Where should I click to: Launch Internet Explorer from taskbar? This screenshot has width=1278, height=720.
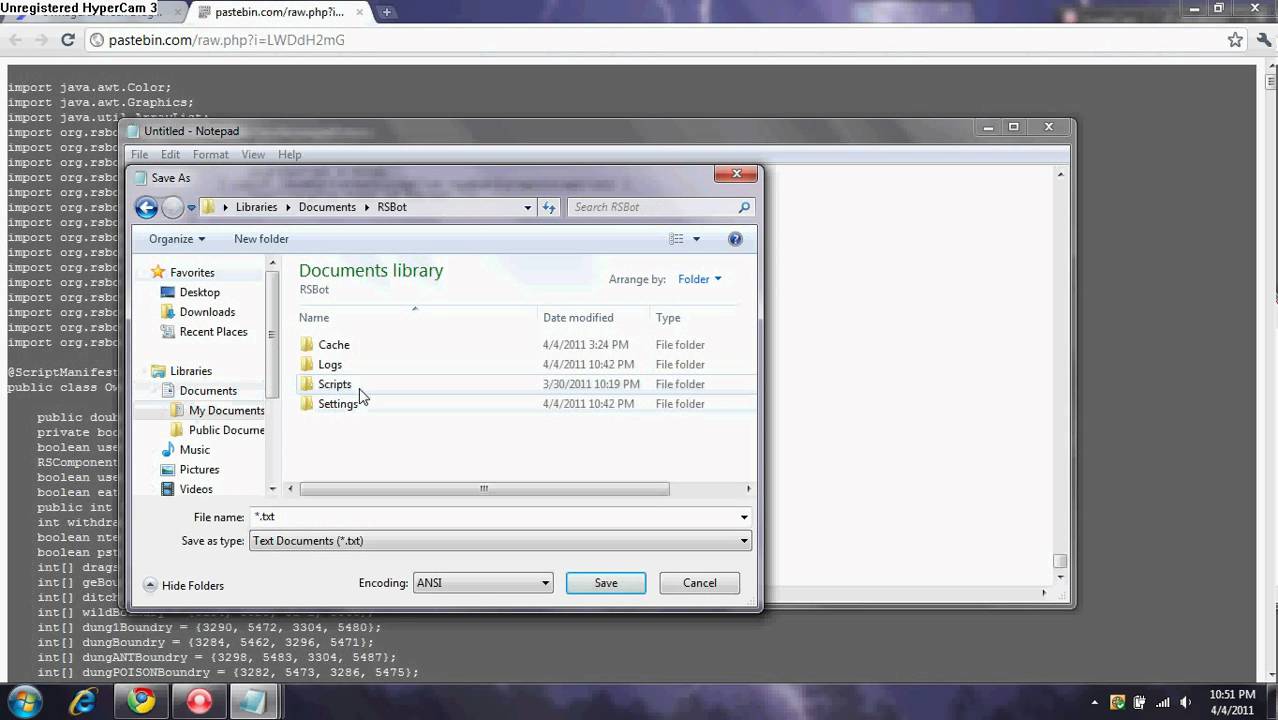[83, 702]
